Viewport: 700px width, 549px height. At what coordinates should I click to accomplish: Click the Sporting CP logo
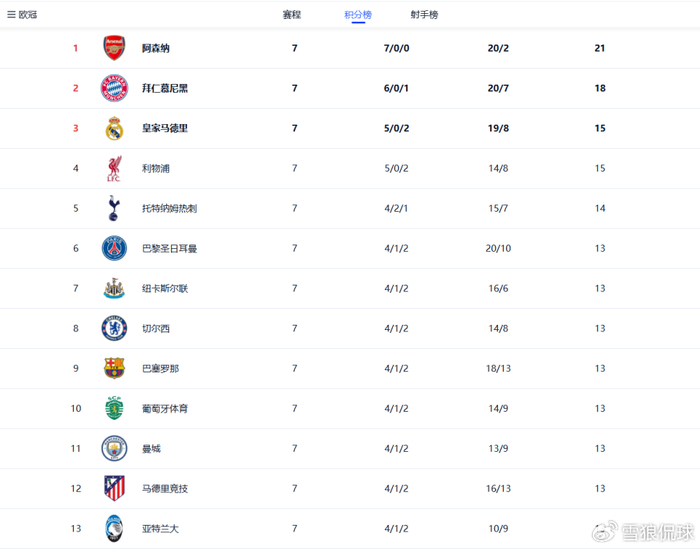114,408
